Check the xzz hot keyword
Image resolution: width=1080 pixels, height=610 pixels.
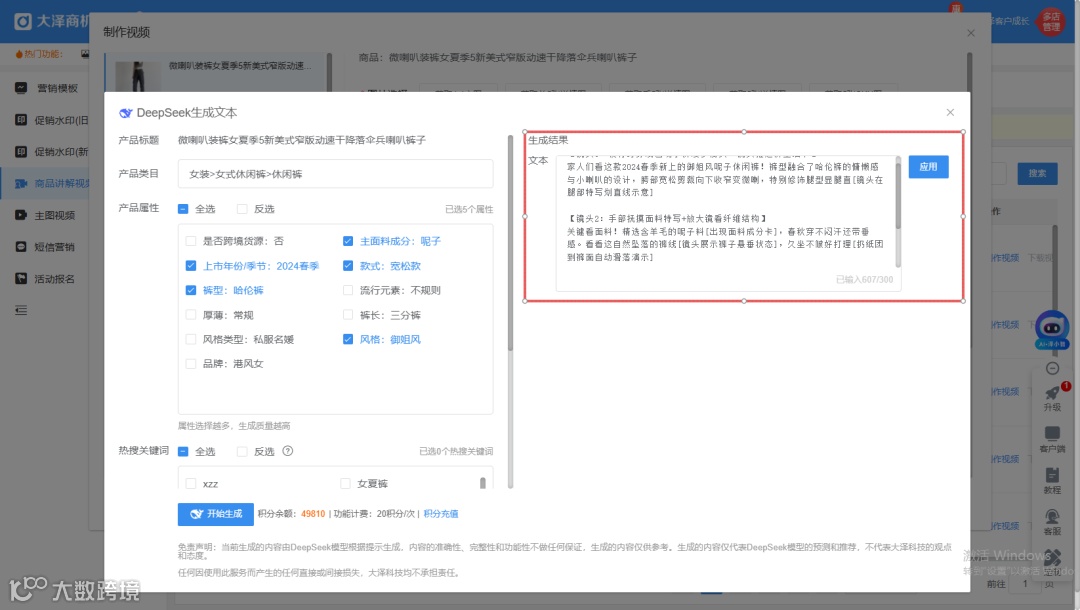point(191,484)
